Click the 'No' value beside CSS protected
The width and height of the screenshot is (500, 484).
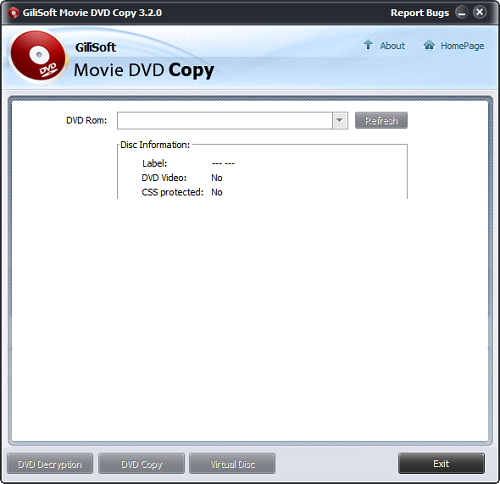point(217,192)
